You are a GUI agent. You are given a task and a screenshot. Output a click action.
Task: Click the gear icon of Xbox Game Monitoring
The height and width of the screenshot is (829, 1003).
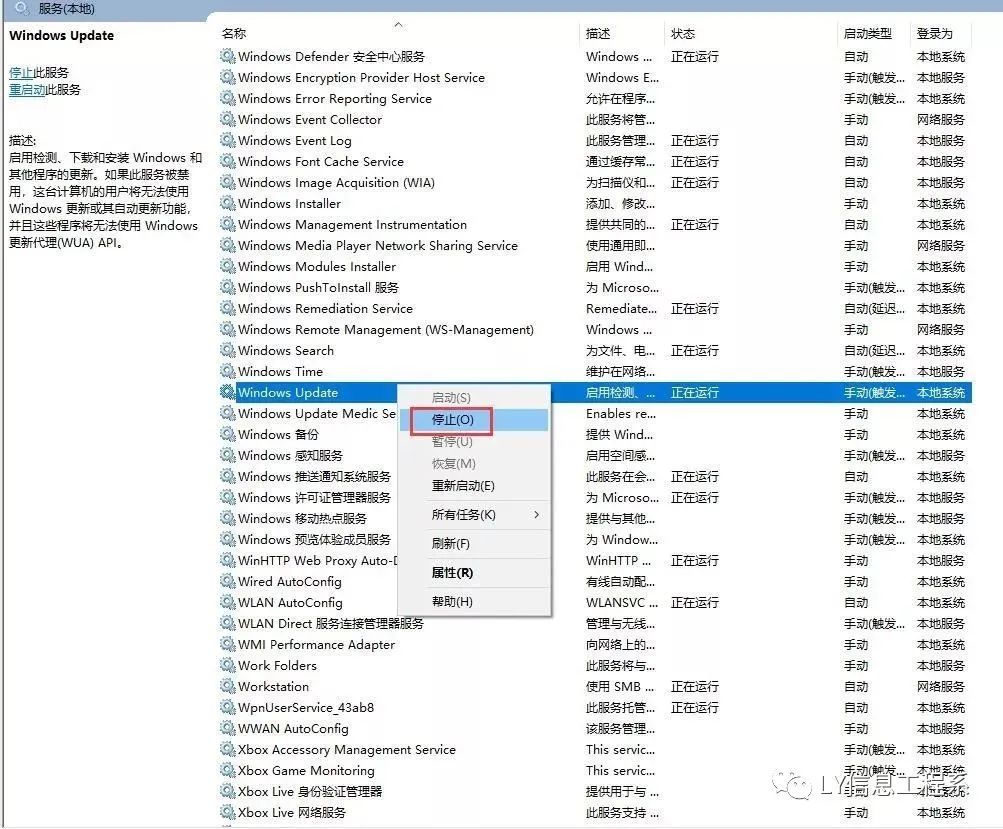[x=227, y=770]
